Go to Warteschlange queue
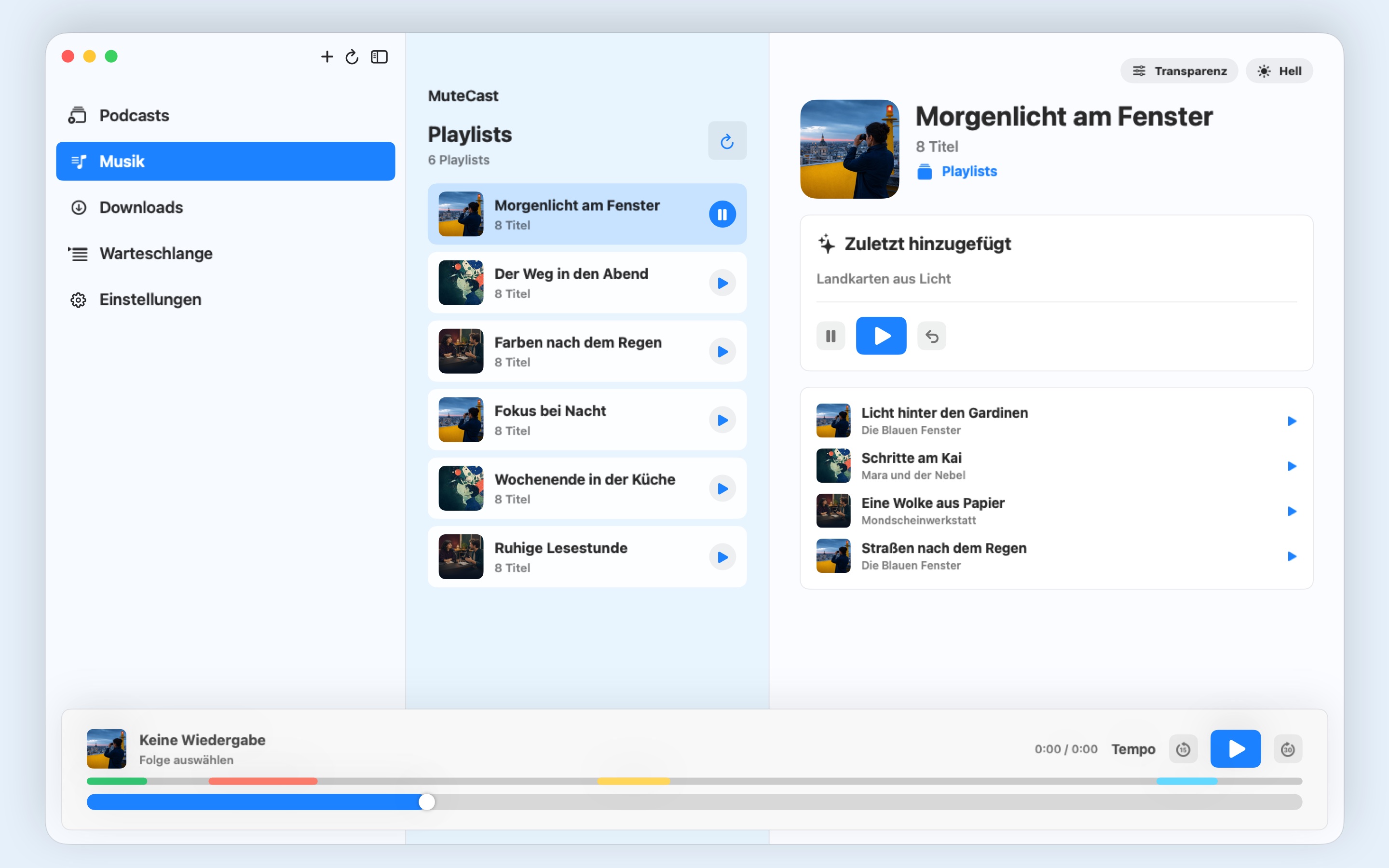 (x=226, y=253)
